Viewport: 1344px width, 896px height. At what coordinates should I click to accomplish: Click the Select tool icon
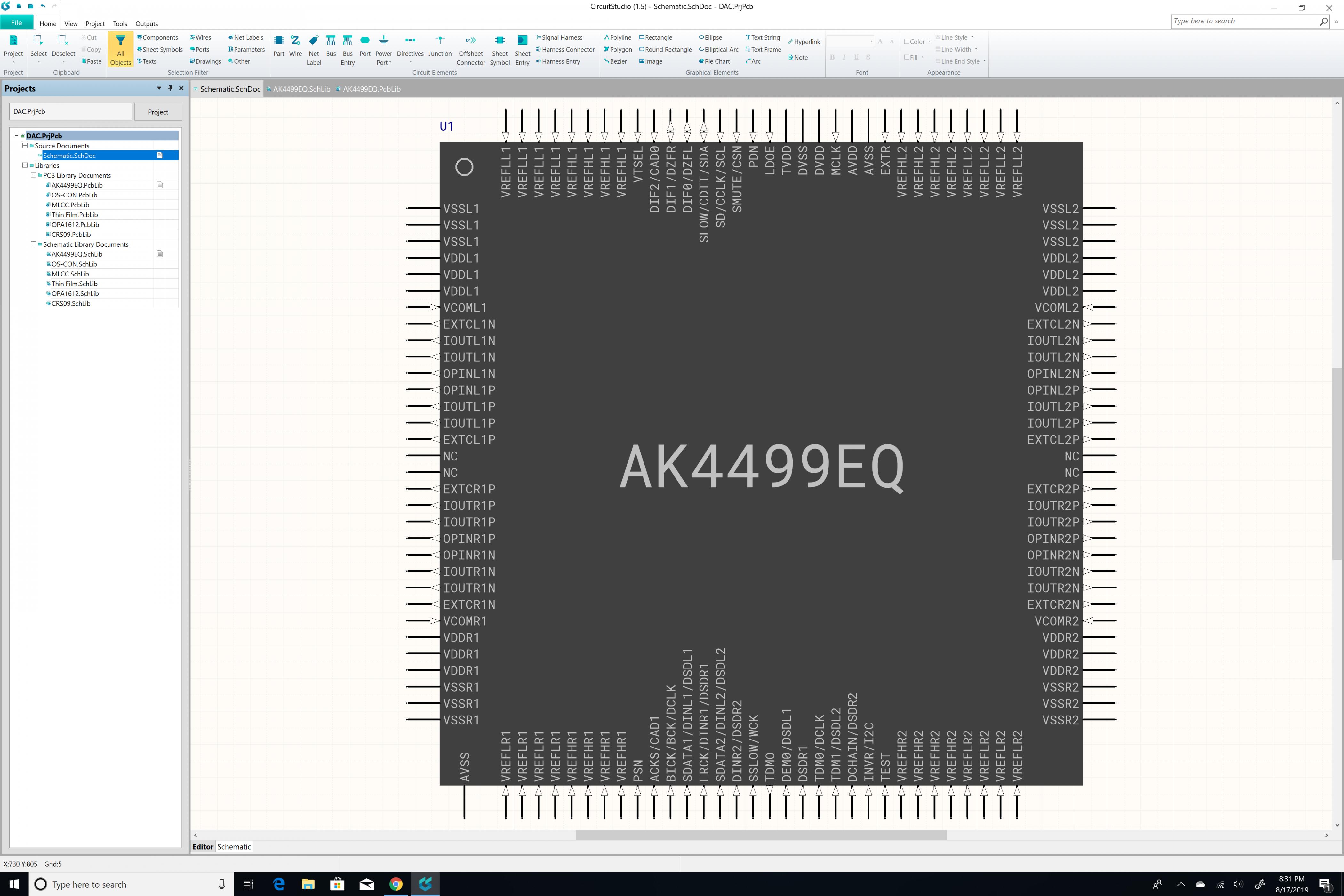38,49
